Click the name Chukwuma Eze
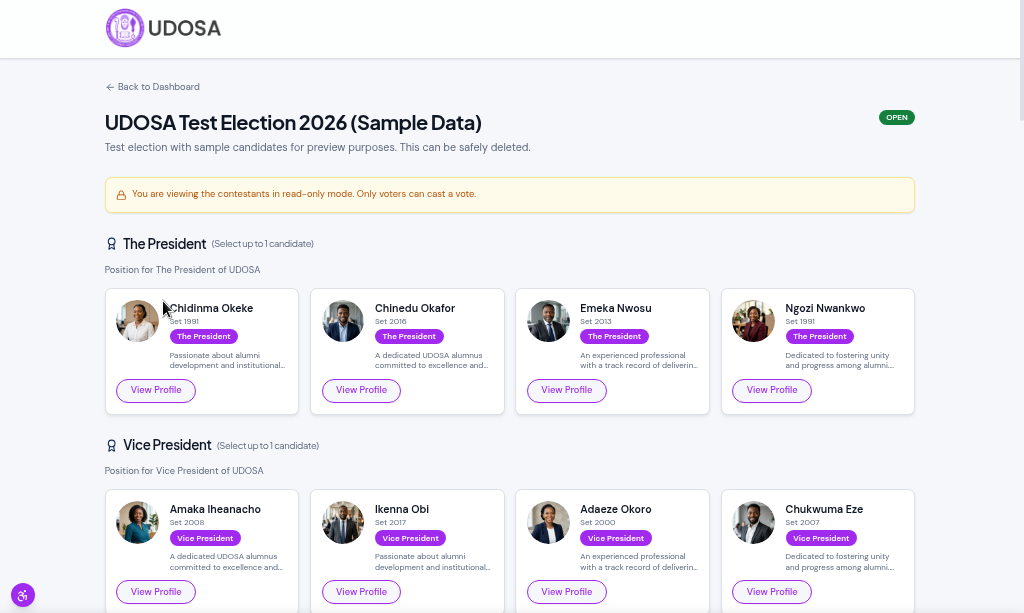 [x=824, y=509]
